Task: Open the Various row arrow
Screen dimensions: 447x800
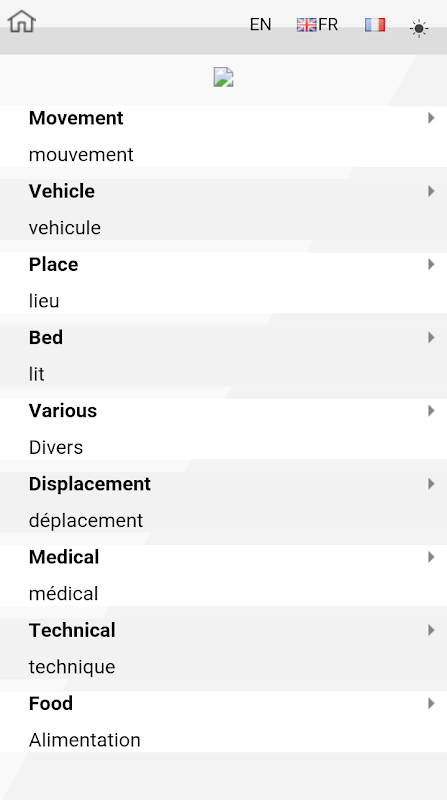Action: [431, 410]
